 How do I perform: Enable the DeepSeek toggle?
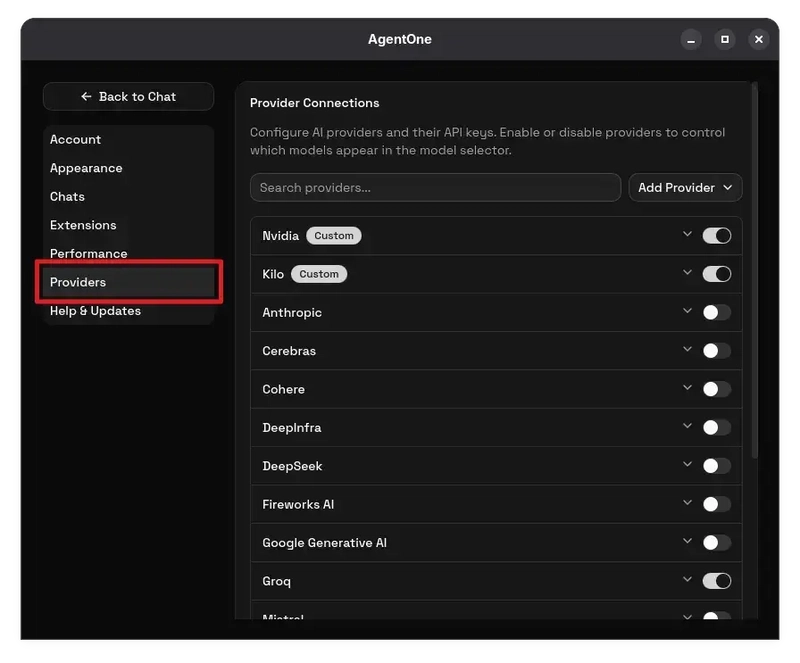(x=716, y=465)
